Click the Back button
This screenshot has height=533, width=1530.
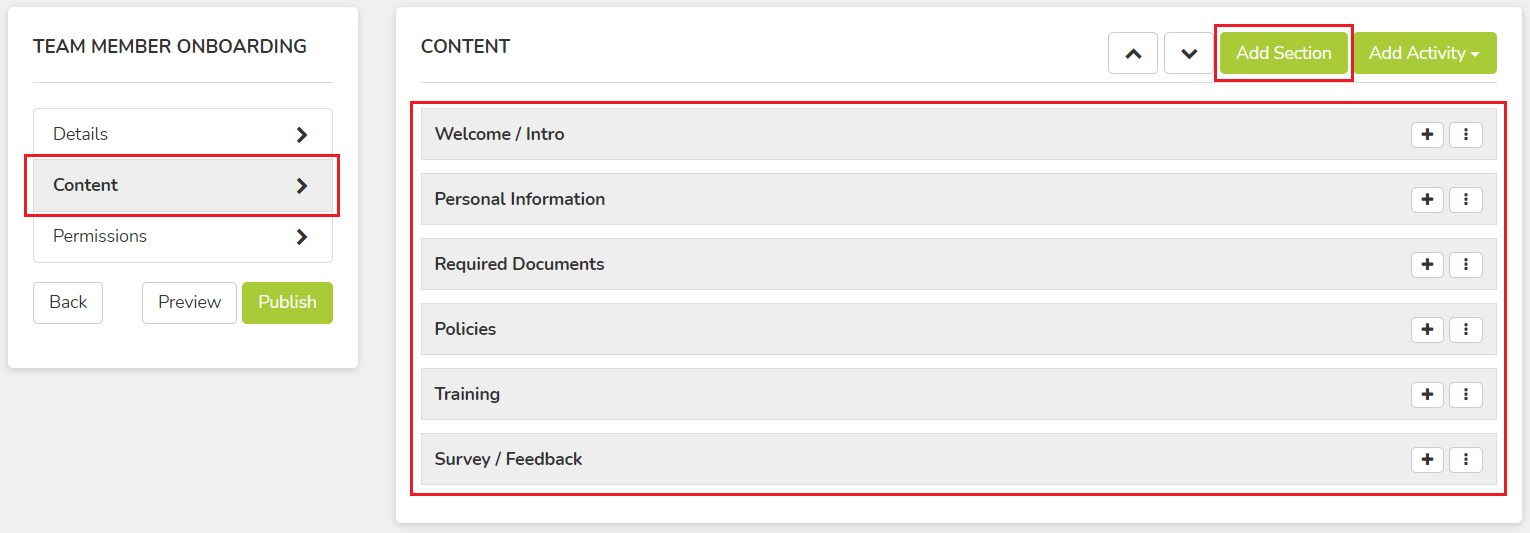[x=68, y=302]
